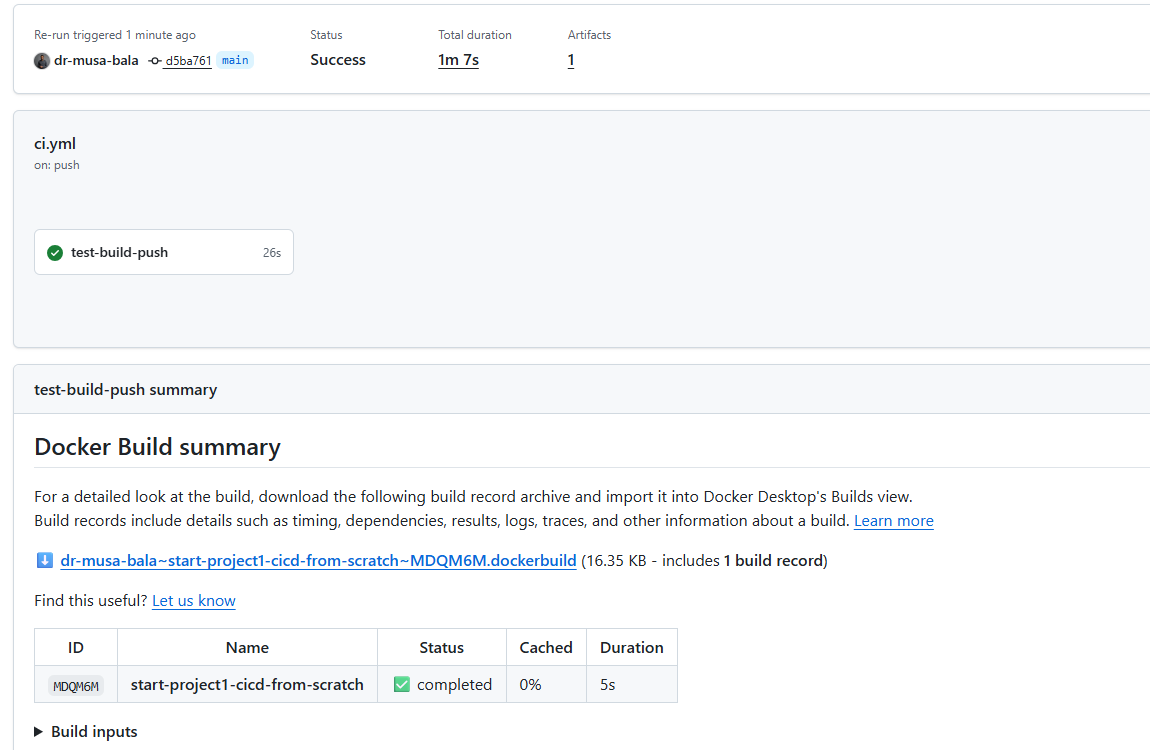Click the ID column header

[x=76, y=647]
